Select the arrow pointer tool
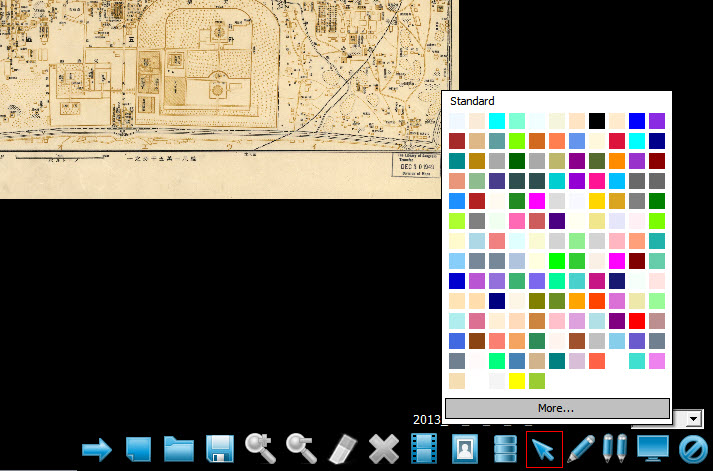This screenshot has width=713, height=471. 544,449
